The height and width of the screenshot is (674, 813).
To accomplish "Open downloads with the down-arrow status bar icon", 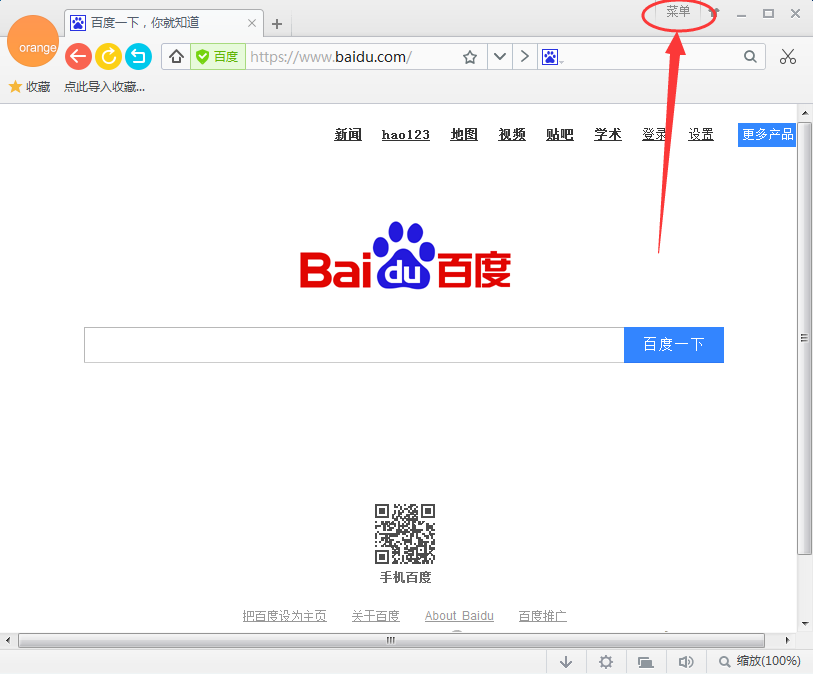I will coord(566,661).
